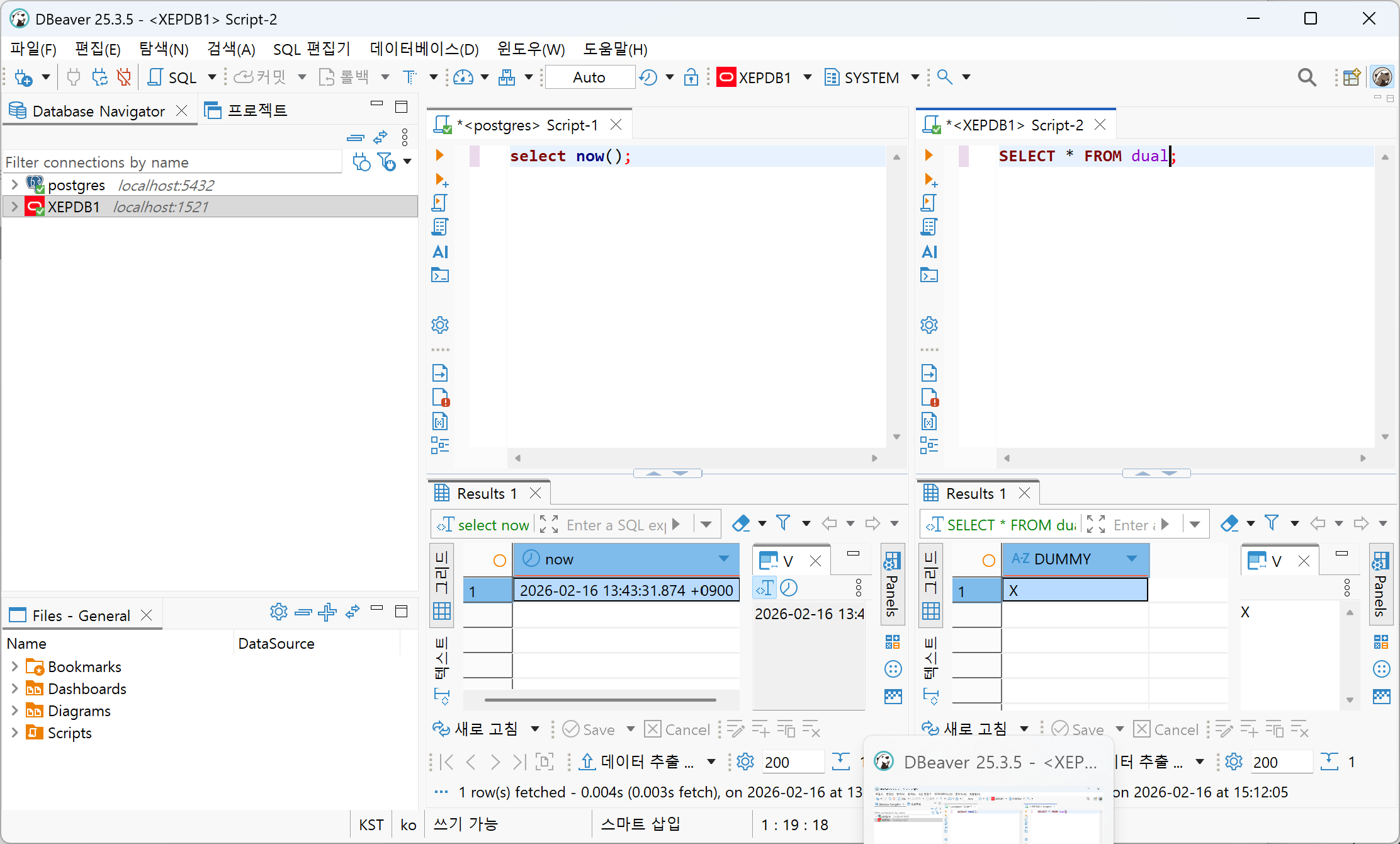Execute the Script-2 SQL statement arrow
This screenshot has height=844, width=1400.
click(x=929, y=155)
